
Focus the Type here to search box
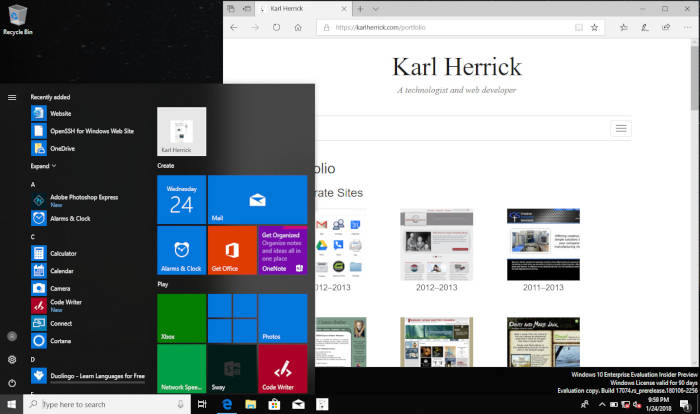pyautogui.click(x=107, y=404)
